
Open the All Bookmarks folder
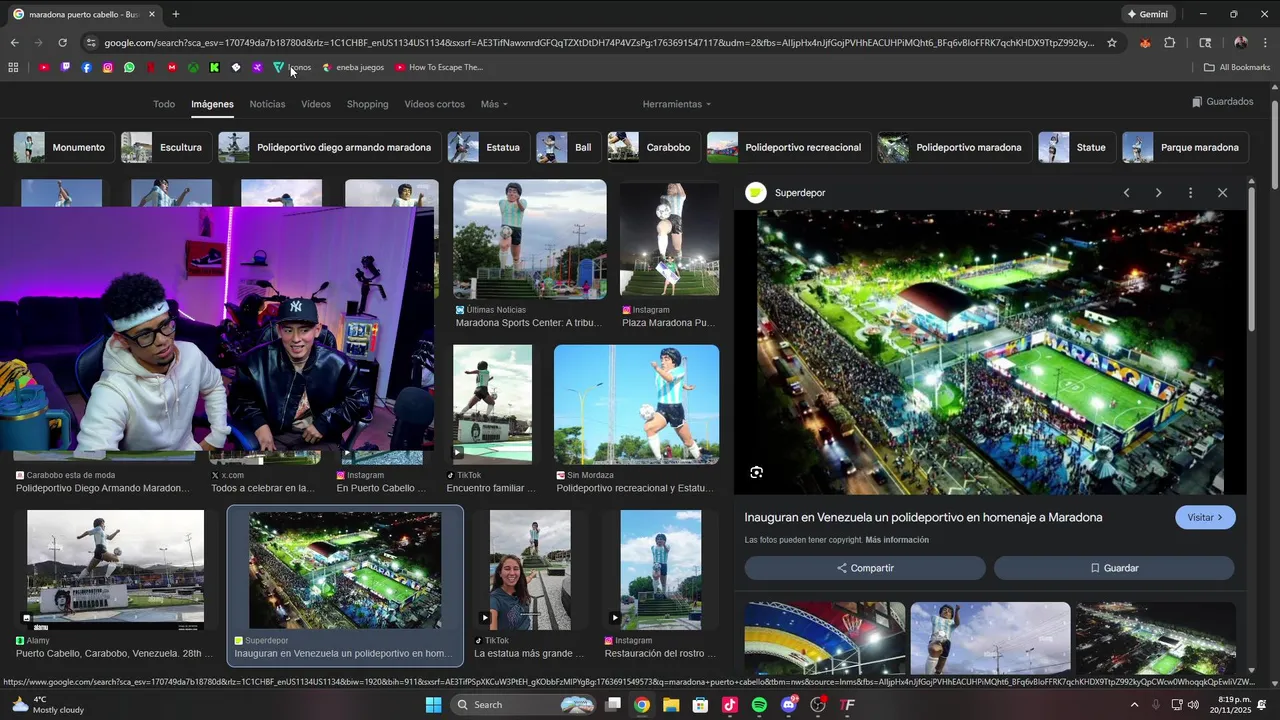(1237, 67)
